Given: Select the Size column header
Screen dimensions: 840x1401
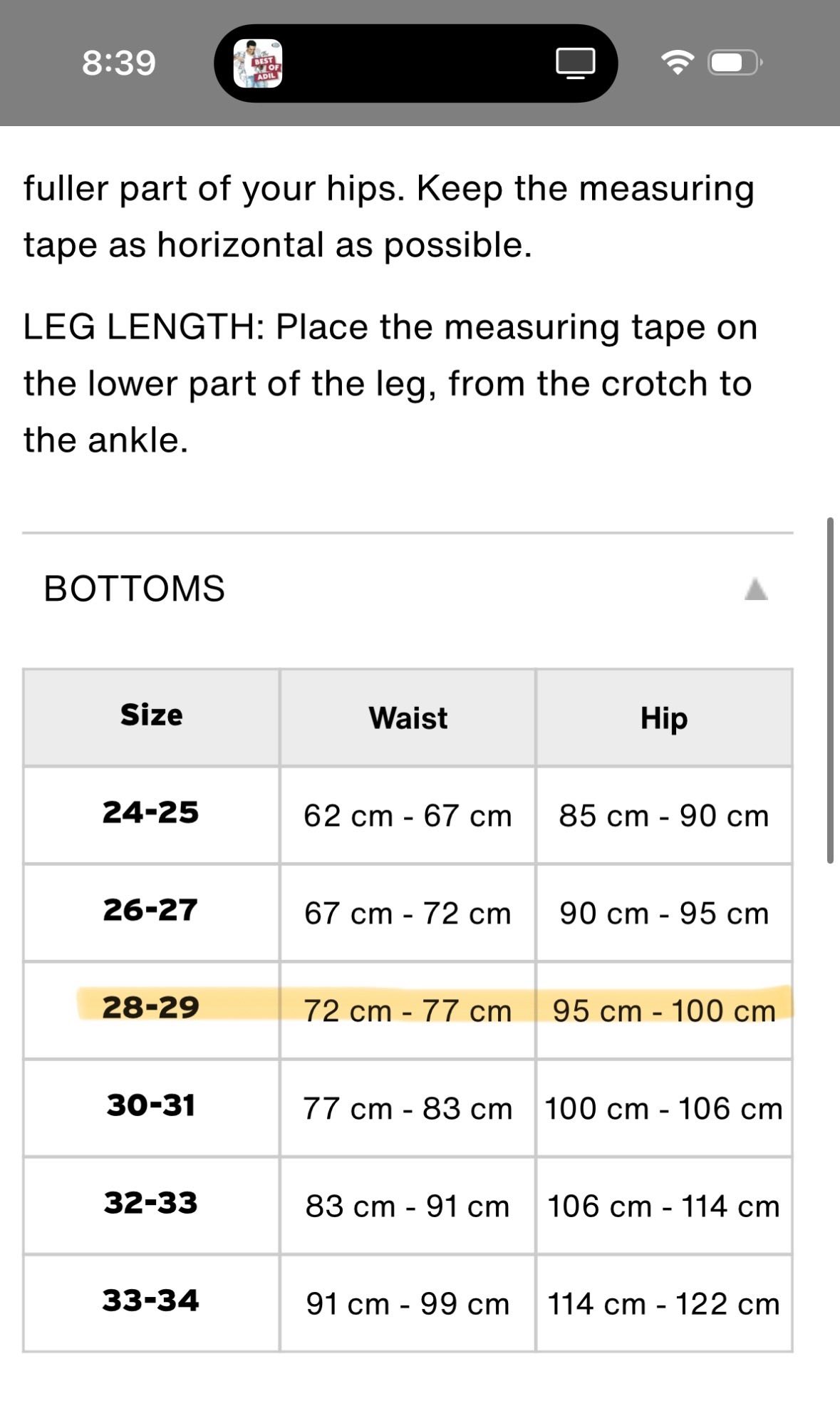Looking at the screenshot, I should pyautogui.click(x=151, y=717).
